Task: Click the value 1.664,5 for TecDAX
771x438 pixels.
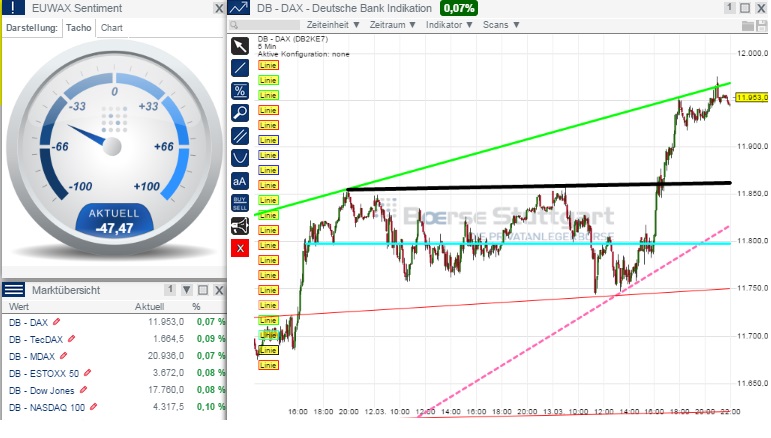Action: tap(168, 339)
